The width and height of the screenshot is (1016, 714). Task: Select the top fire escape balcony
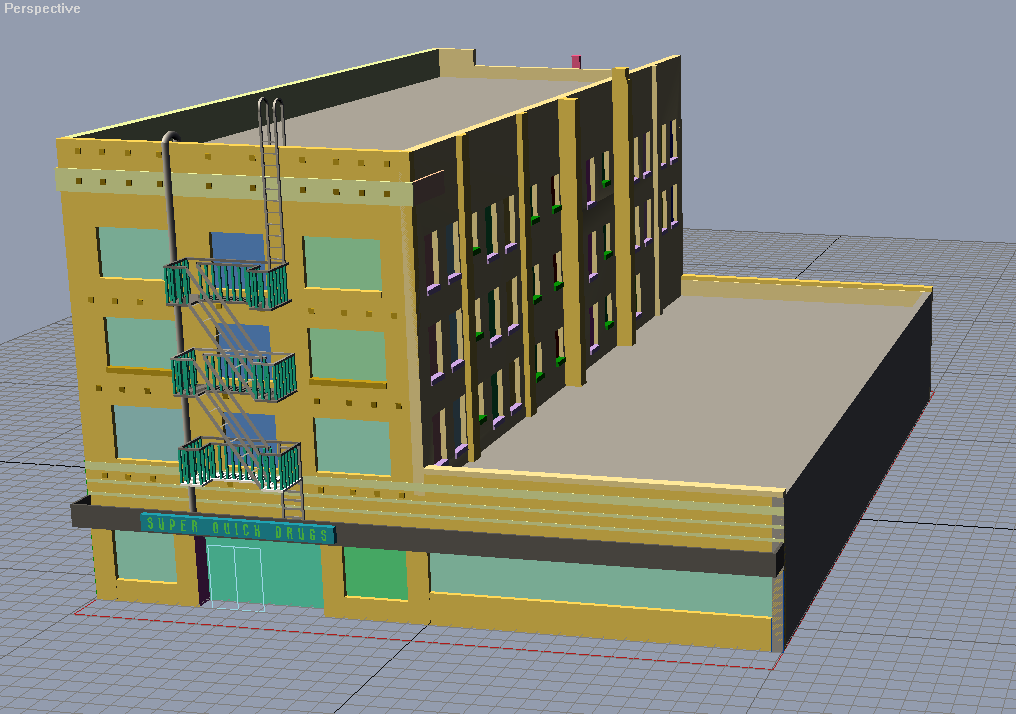point(226,284)
